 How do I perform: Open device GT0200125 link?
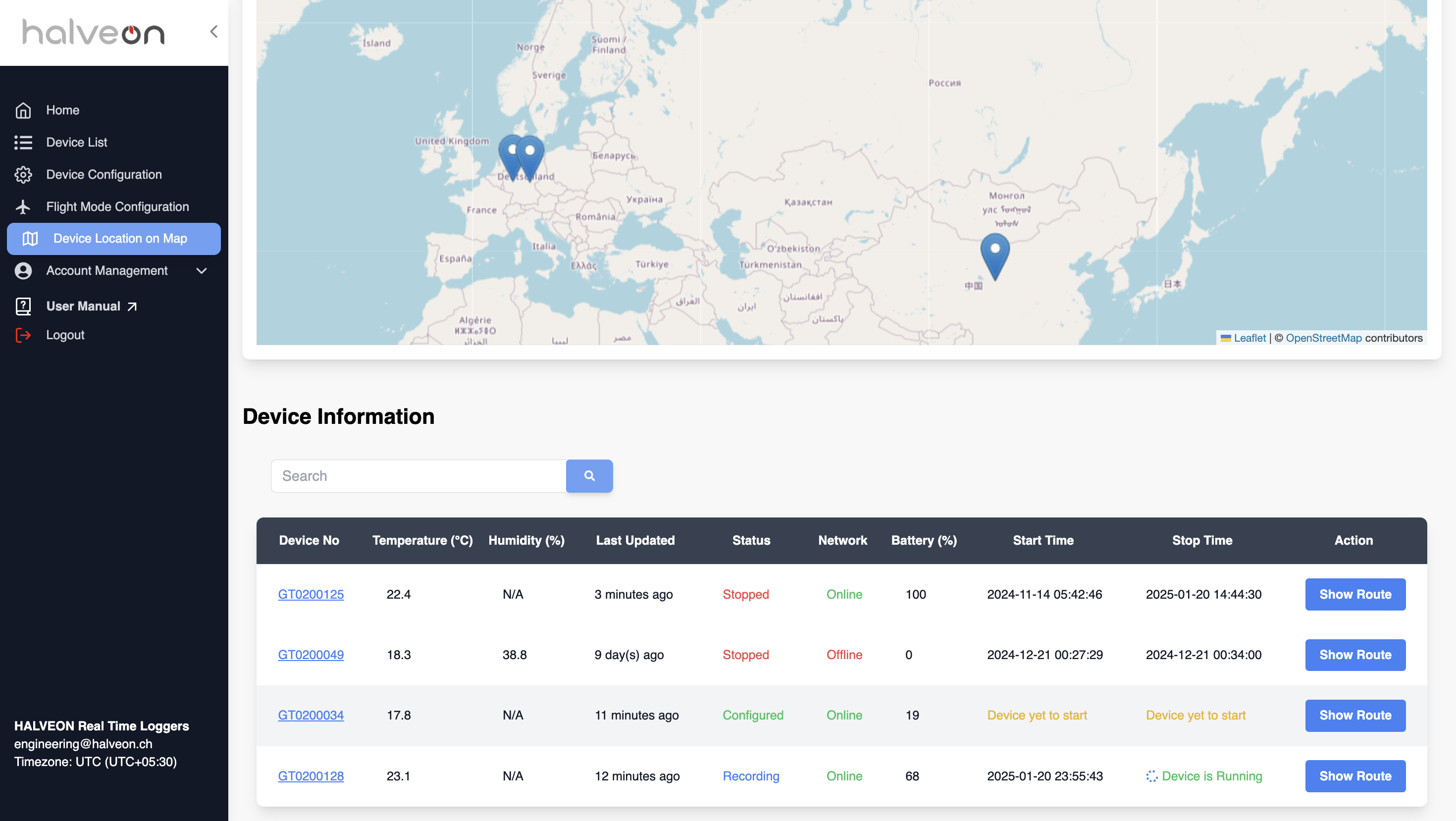[x=311, y=594]
